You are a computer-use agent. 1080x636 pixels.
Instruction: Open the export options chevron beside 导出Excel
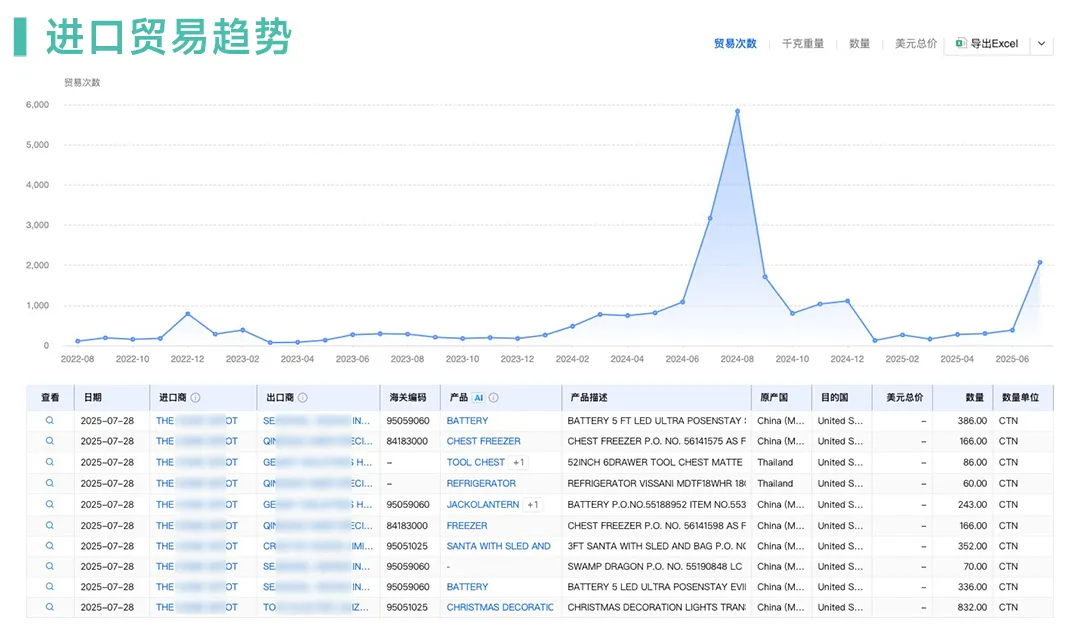coord(1043,44)
